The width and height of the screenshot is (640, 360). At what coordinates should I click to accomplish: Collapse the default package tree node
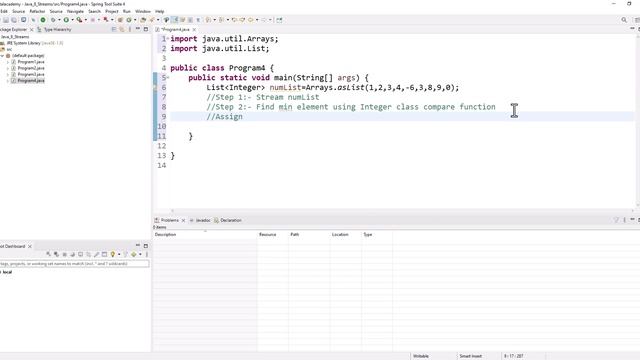point(2,56)
